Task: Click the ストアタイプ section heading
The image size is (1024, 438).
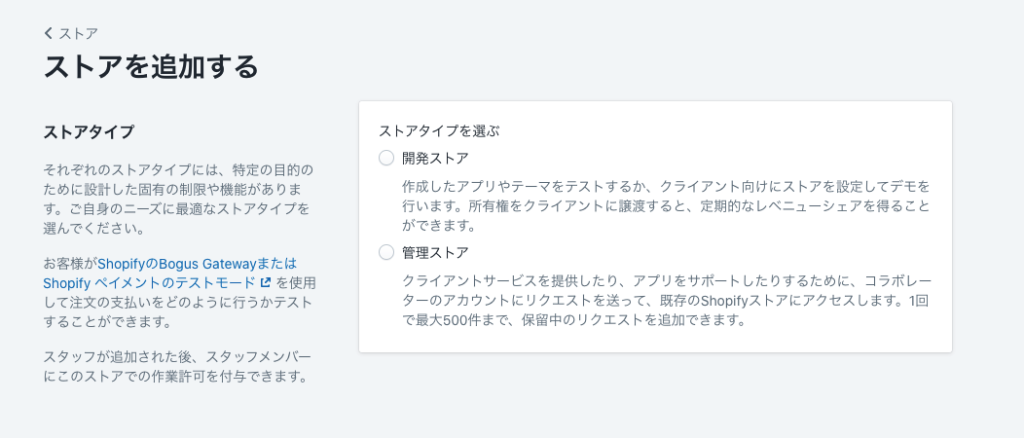Action: [89, 132]
